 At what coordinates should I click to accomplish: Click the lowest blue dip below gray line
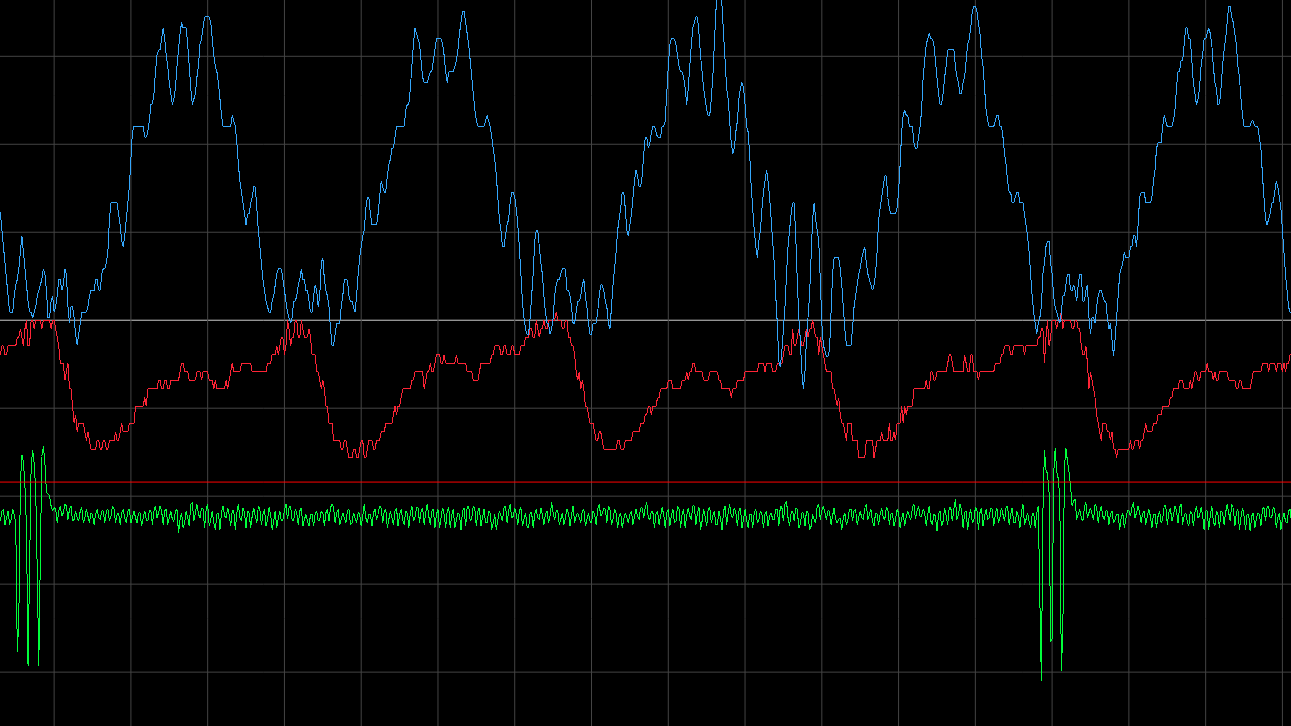[x=802, y=386]
